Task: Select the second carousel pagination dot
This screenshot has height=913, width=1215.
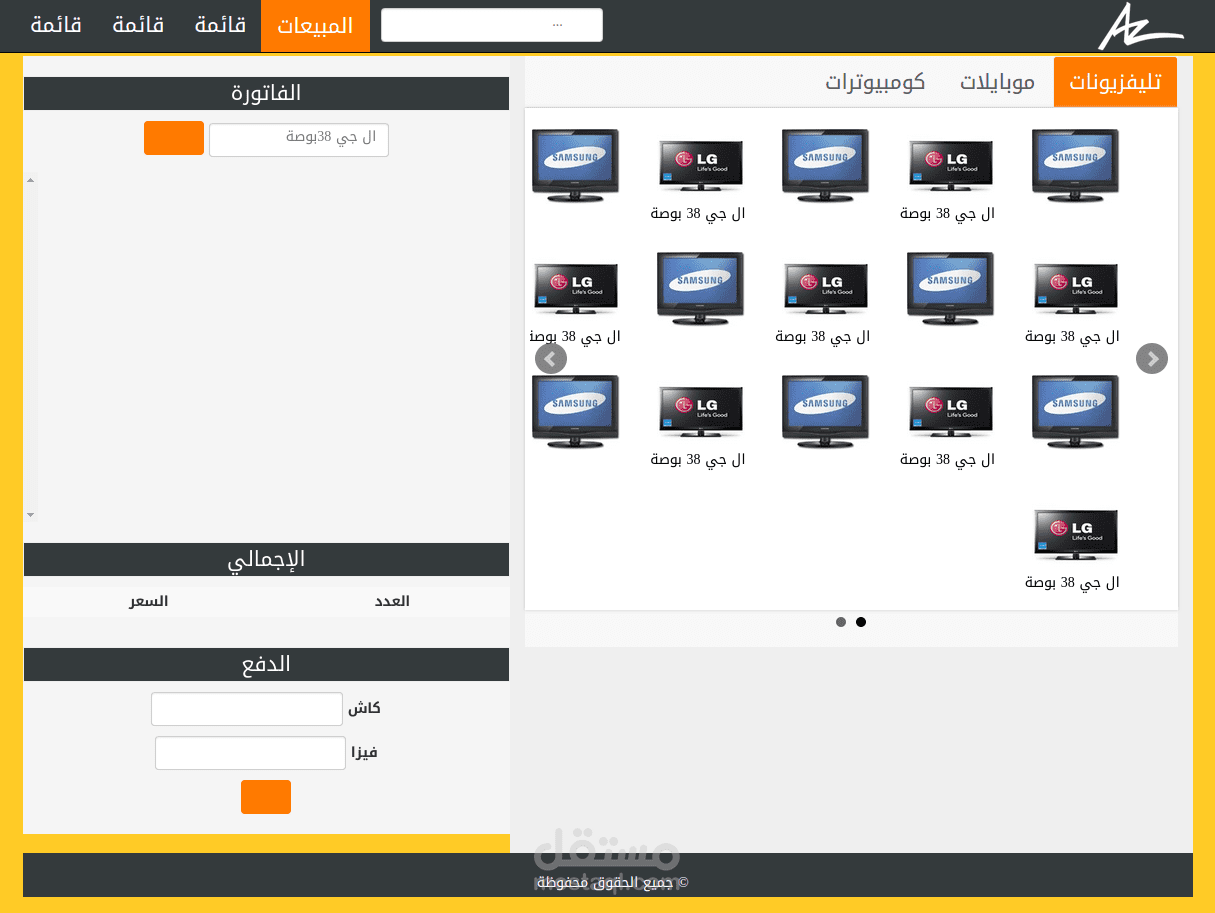Action: point(861,621)
